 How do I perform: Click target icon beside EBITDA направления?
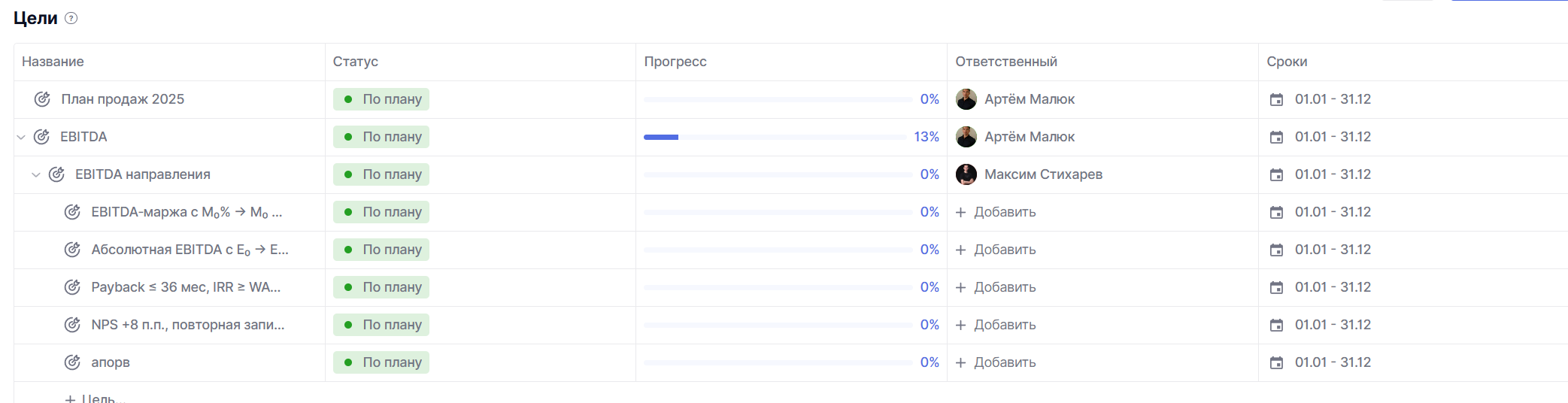pos(57,174)
